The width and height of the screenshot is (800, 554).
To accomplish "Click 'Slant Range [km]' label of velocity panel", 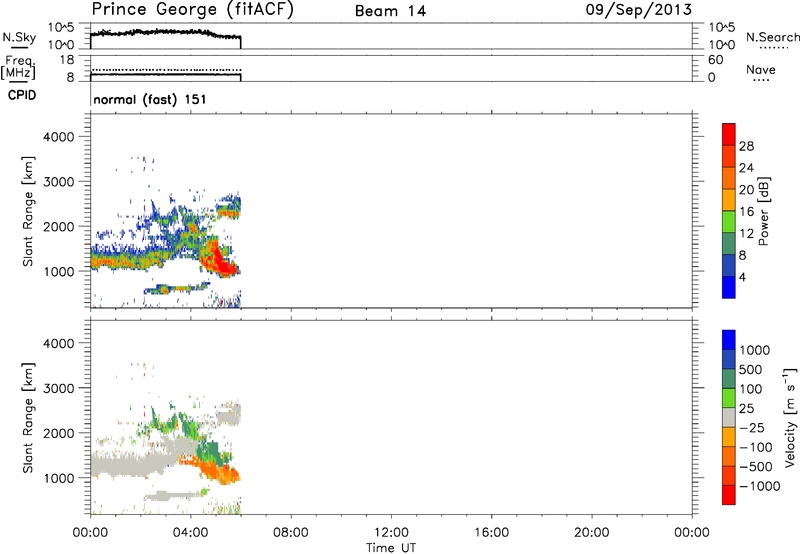I will click(28, 418).
